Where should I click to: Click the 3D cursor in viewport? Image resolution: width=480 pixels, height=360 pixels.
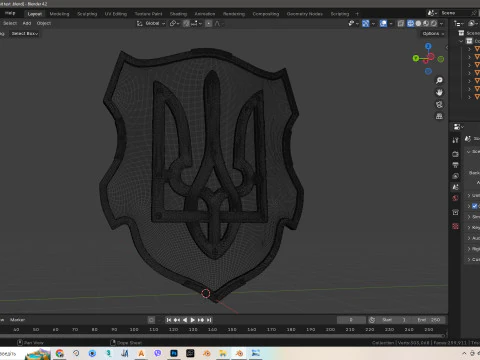(206, 293)
